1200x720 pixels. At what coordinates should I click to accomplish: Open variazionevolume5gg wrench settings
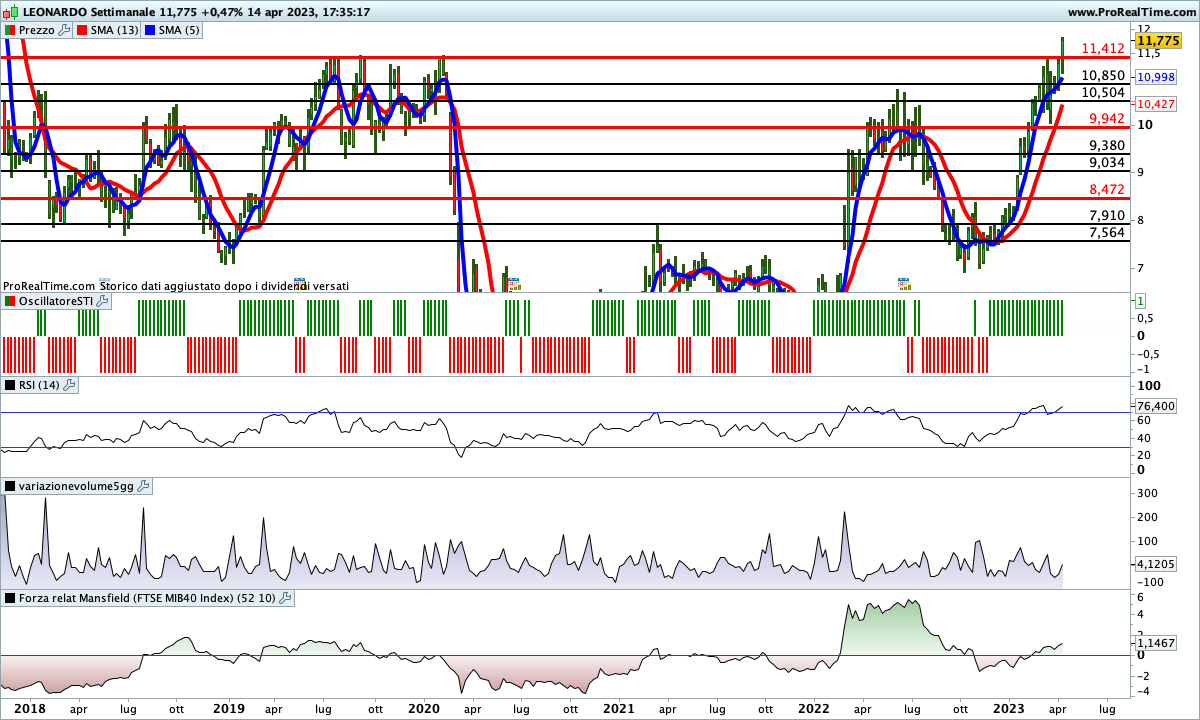(x=143, y=486)
